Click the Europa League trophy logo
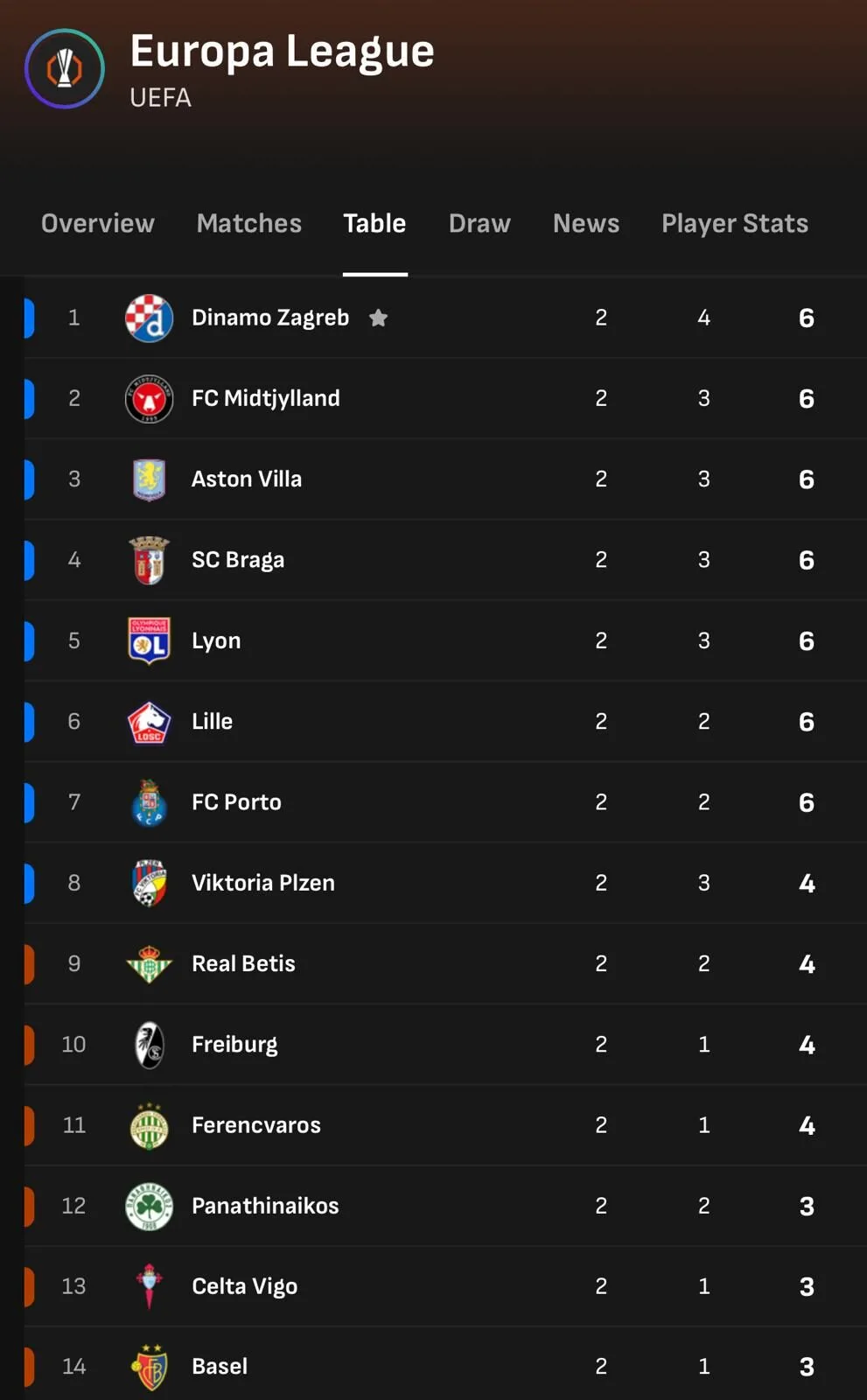867x1400 pixels. coord(65,69)
